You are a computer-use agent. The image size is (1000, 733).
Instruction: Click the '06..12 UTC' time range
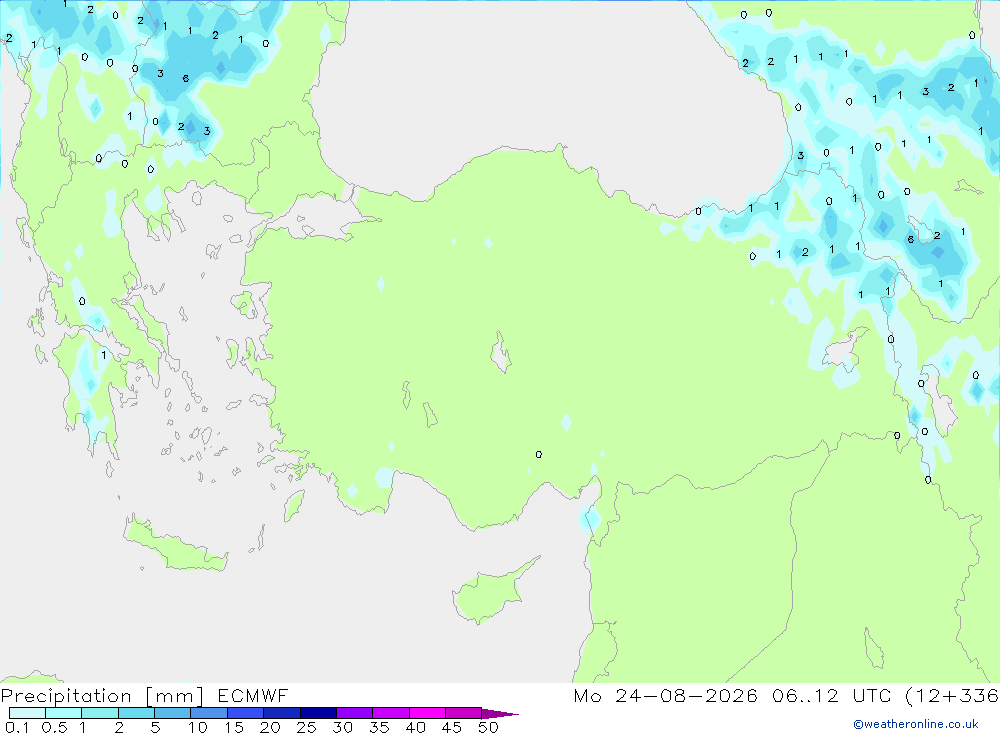pyautogui.click(x=830, y=695)
